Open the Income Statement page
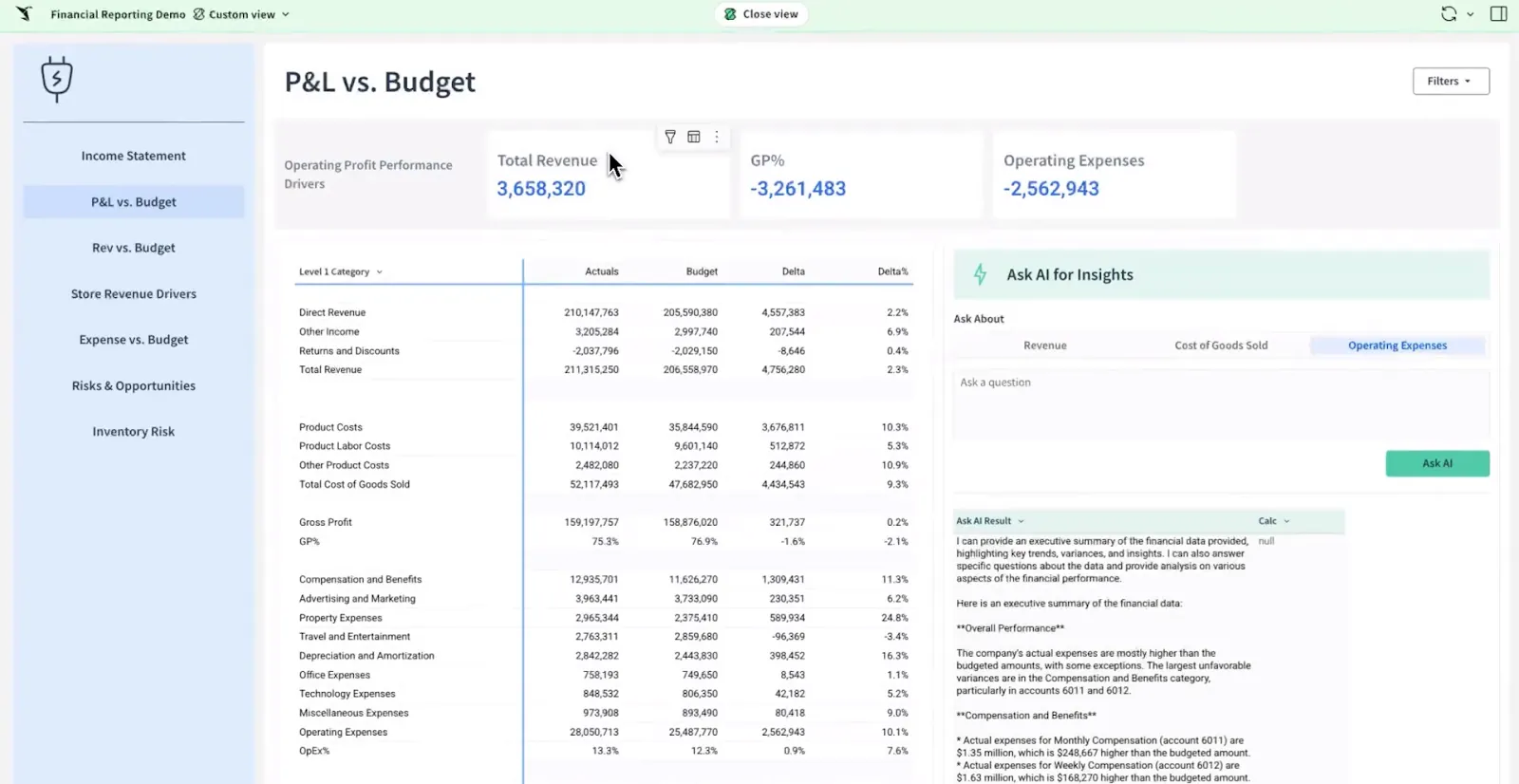 pyautogui.click(x=134, y=156)
